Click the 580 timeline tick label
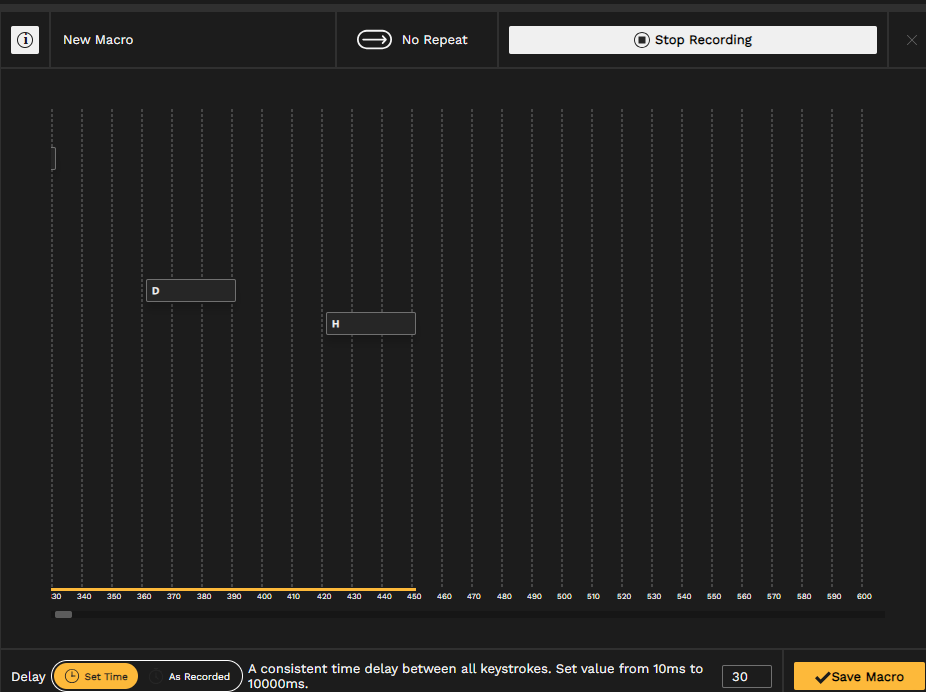 pos(804,596)
